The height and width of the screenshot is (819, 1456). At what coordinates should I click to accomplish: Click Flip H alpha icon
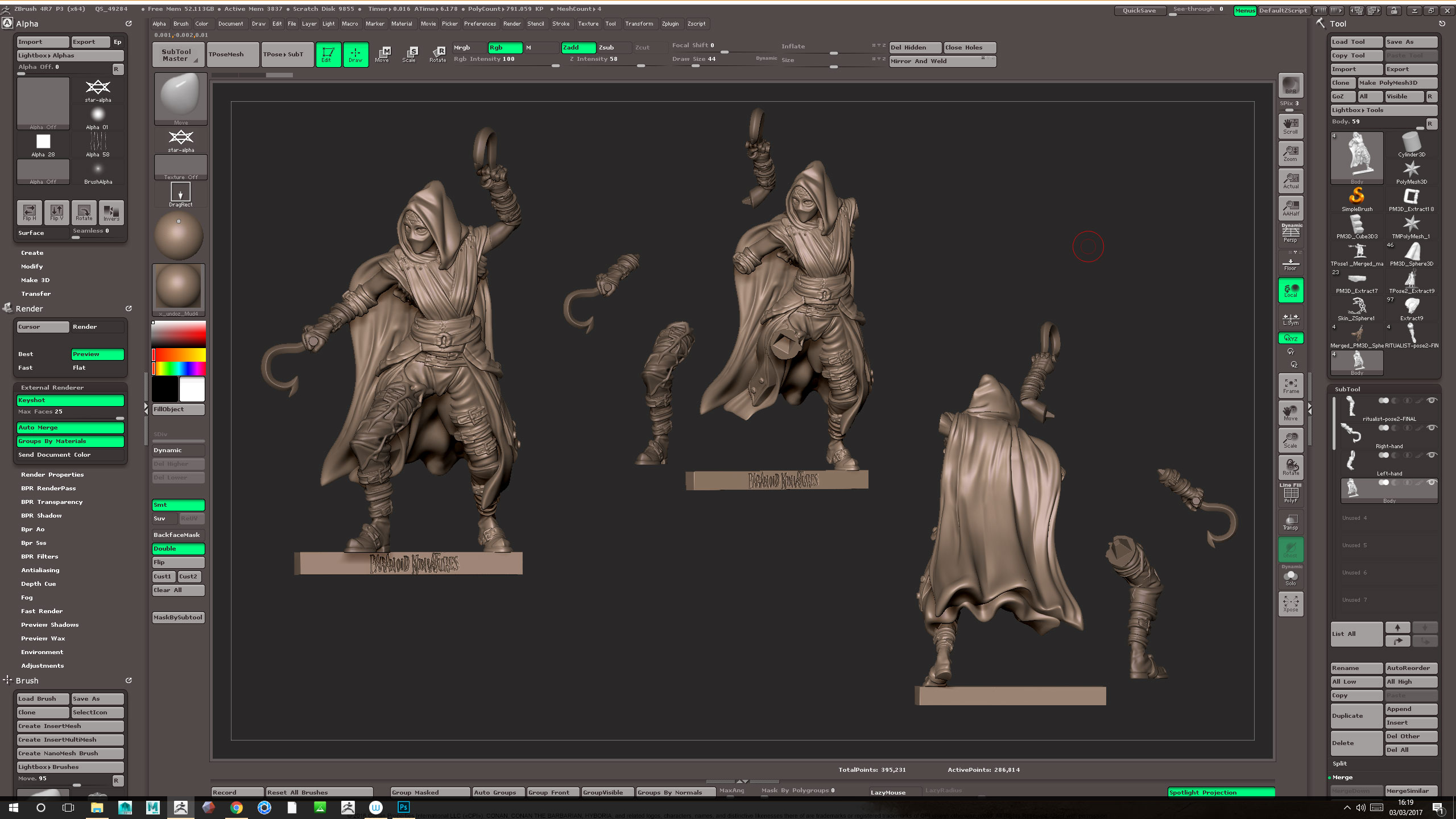pyautogui.click(x=30, y=212)
